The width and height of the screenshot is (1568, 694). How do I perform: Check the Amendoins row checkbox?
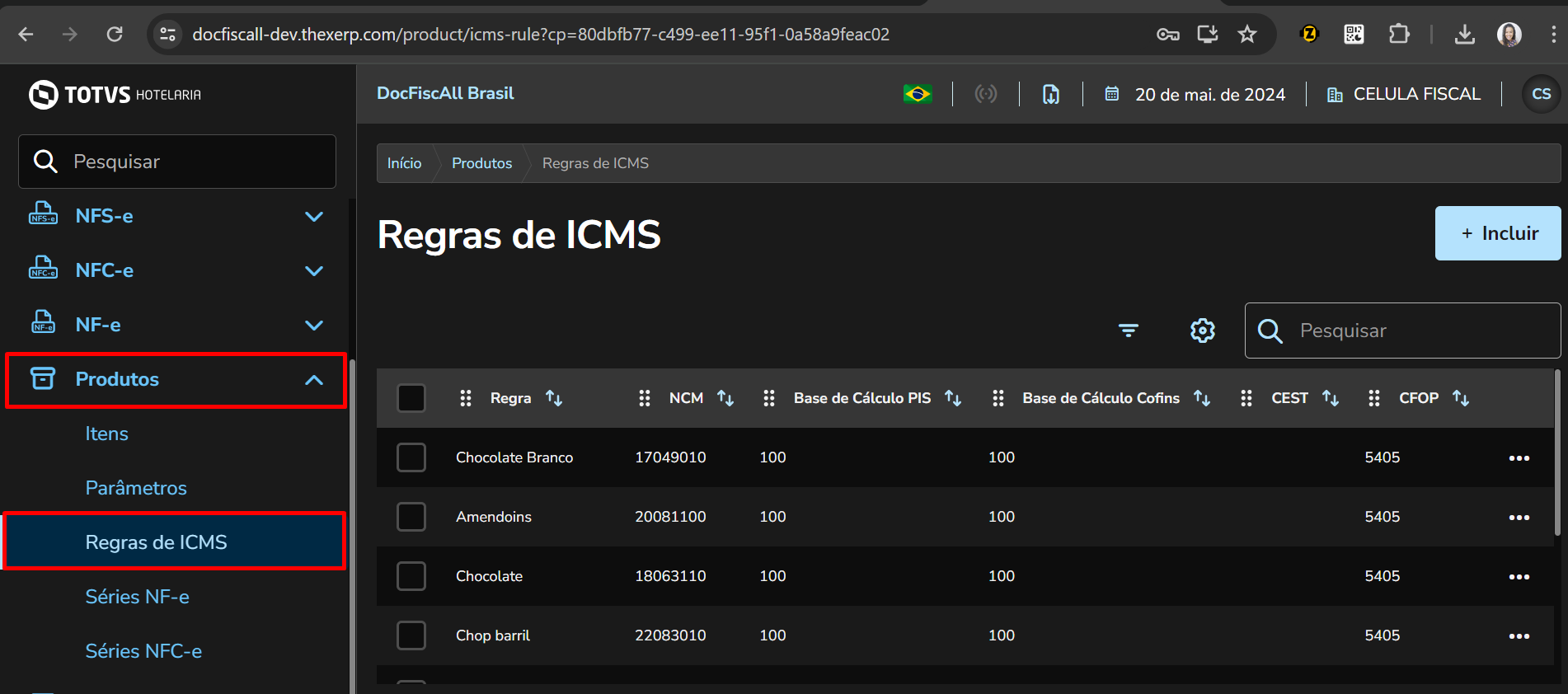click(x=411, y=517)
